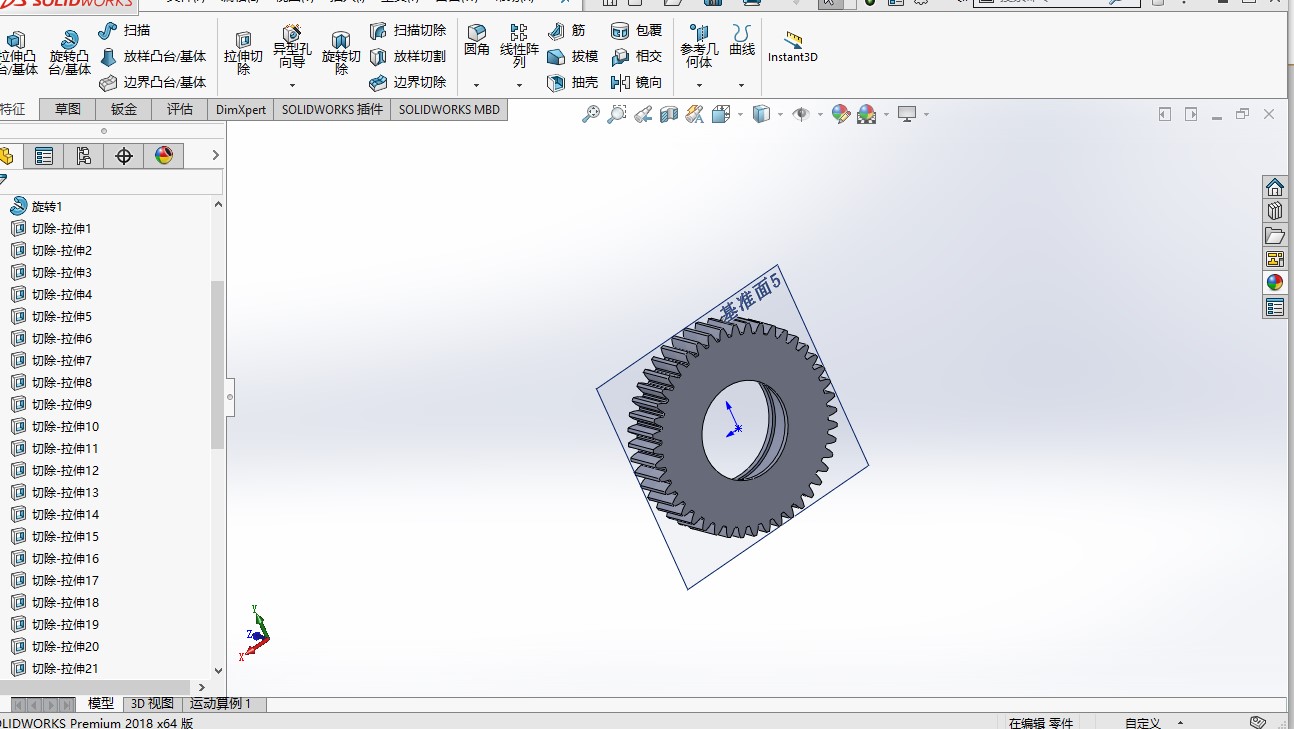This screenshot has height=729, width=1294.
Task: Open the Display Style dropdown arrow
Action: click(780, 114)
